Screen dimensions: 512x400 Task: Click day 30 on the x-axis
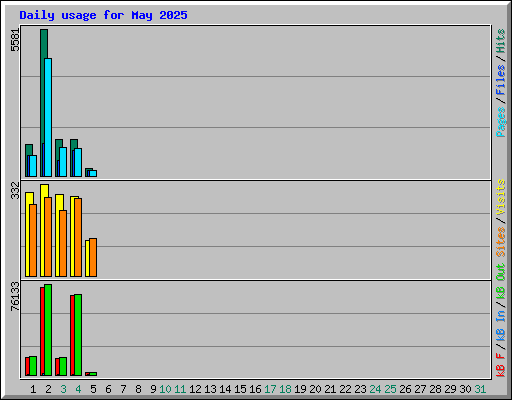click(465, 389)
